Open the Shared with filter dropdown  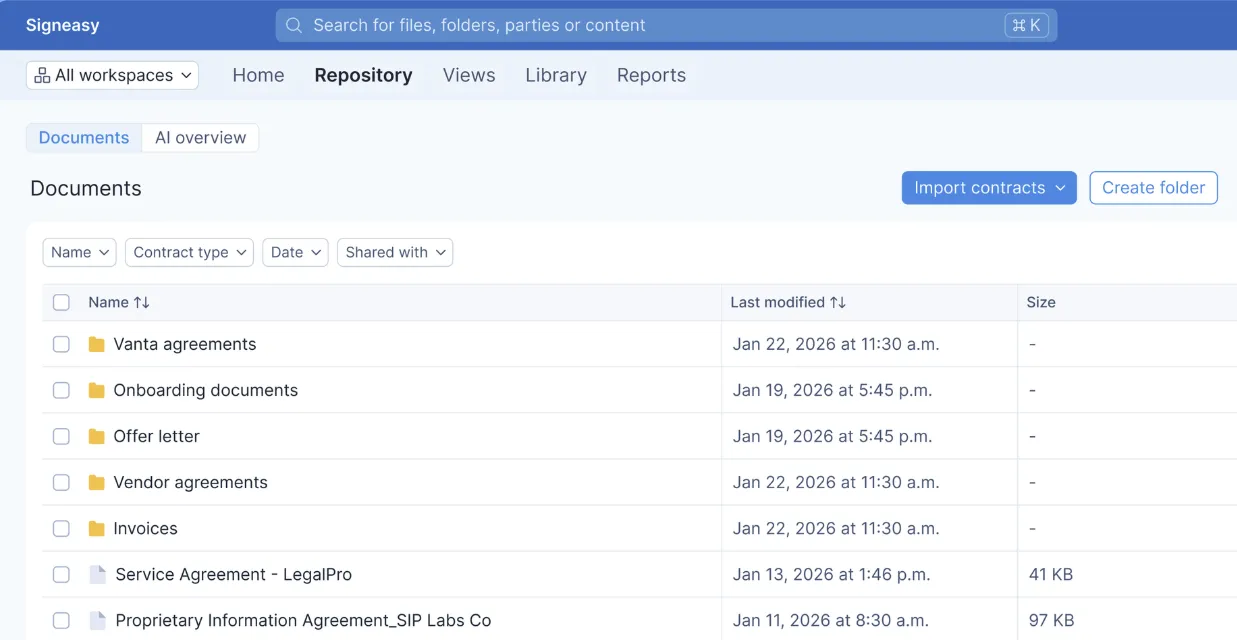pos(395,252)
